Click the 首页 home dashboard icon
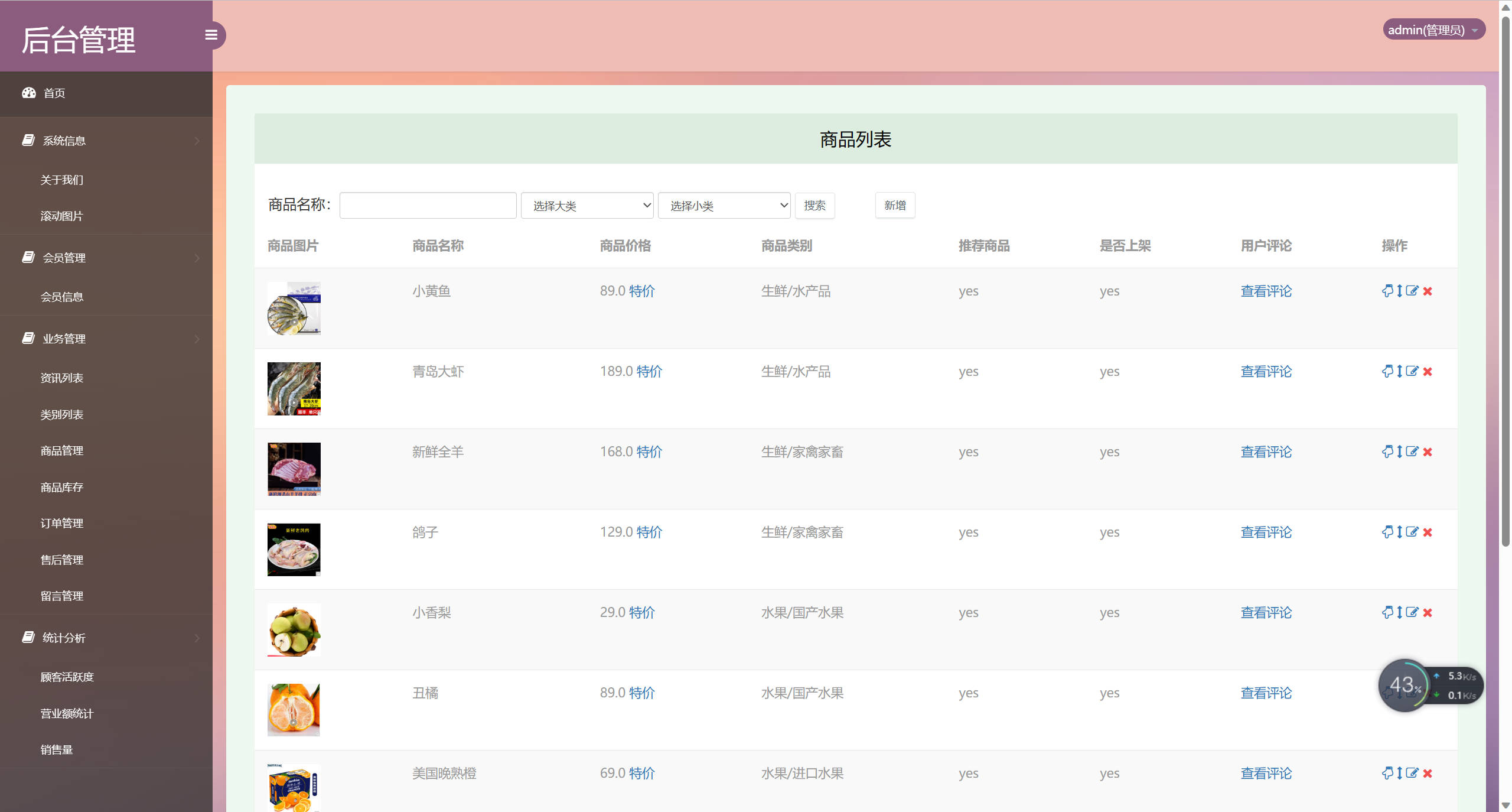This screenshot has height=812, width=1512. pyautogui.click(x=29, y=93)
